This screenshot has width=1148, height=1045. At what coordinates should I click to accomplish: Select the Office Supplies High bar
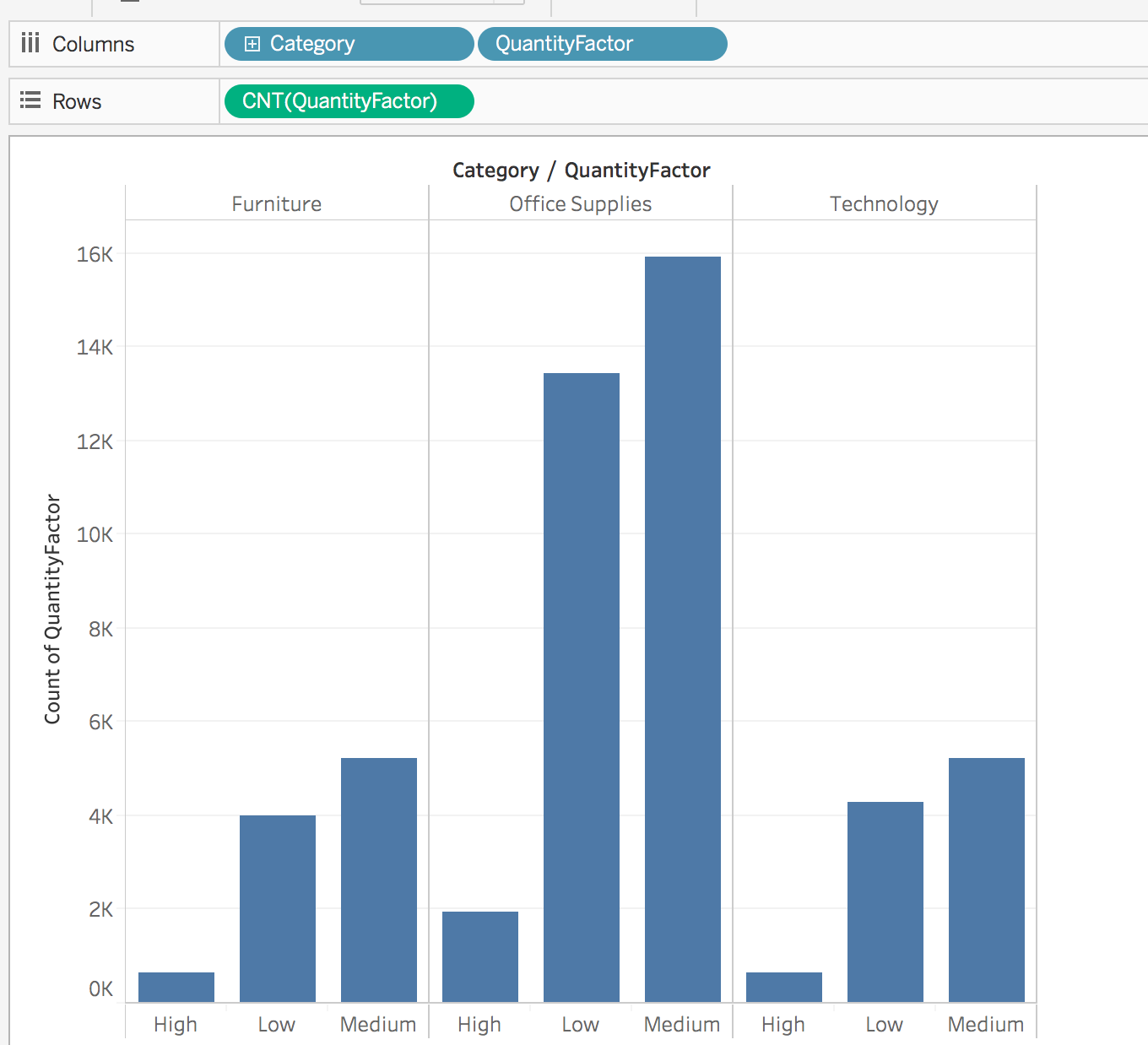[479, 956]
